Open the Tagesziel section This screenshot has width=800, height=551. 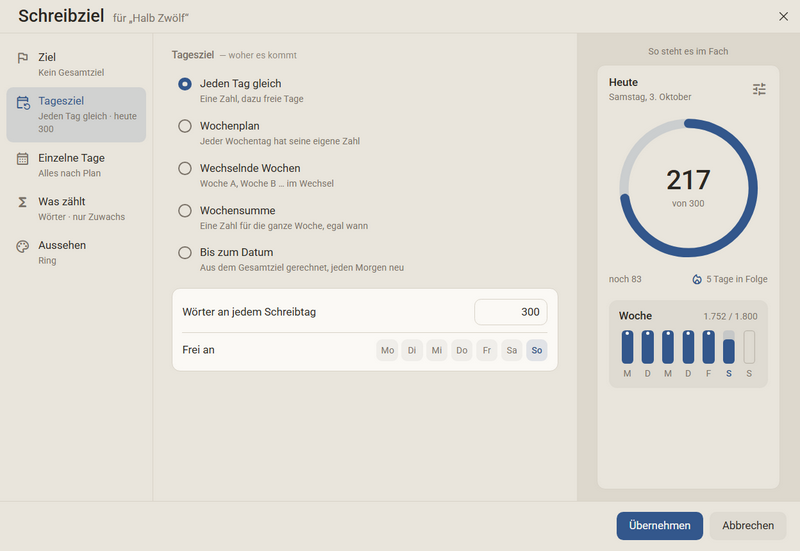coord(76,115)
